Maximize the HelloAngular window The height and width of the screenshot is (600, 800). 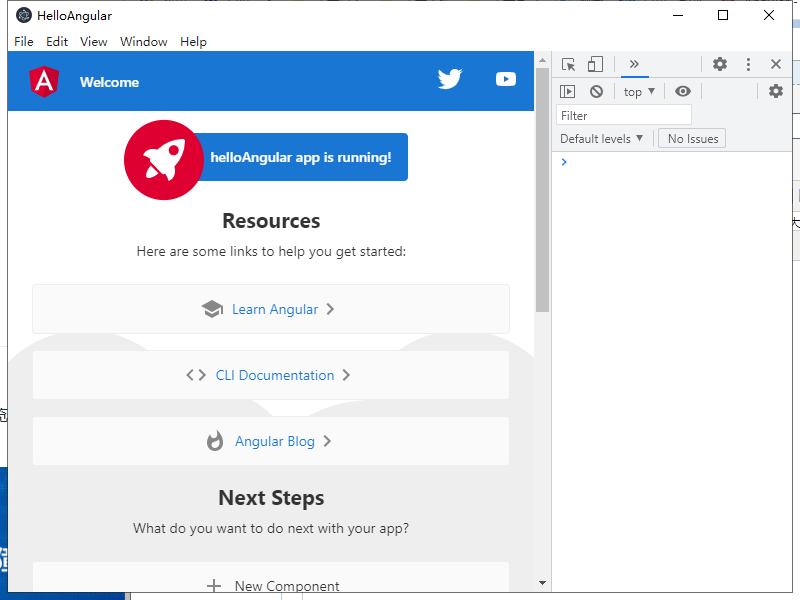723,15
